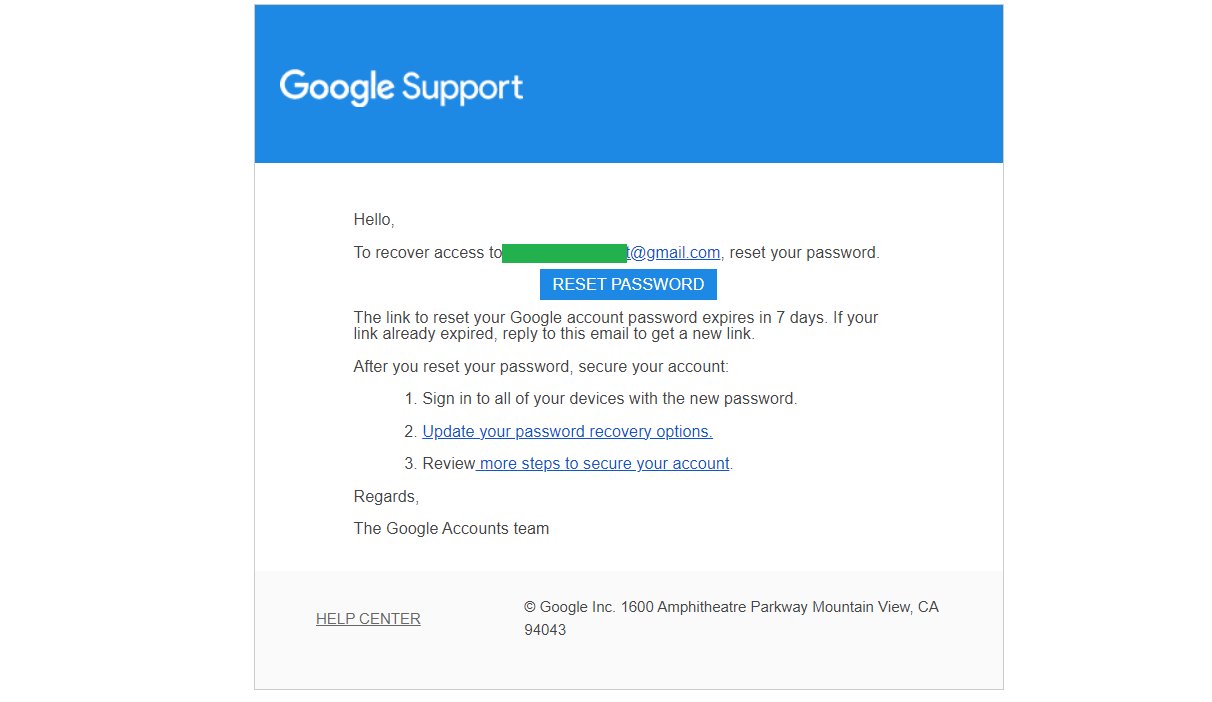
Task: Click the Hello greeting text
Action: pyautogui.click(x=374, y=220)
